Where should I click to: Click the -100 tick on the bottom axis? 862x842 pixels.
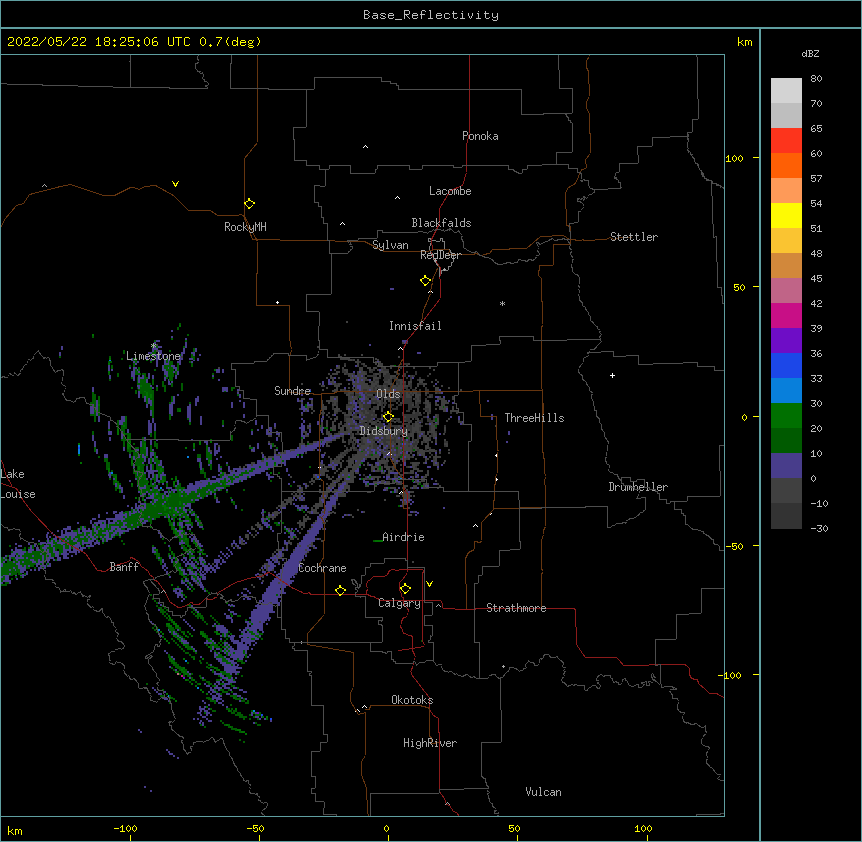[126, 828]
